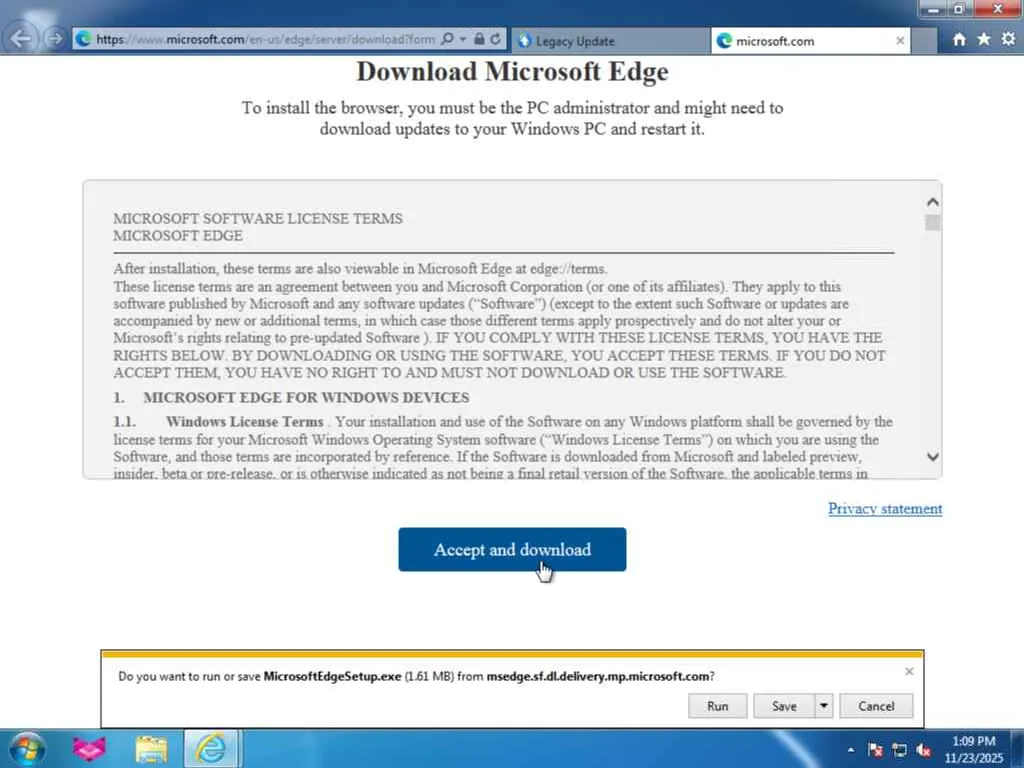Screen dimensions: 1024x768
Task: Click Cancel in the download prompt
Action: [876, 706]
